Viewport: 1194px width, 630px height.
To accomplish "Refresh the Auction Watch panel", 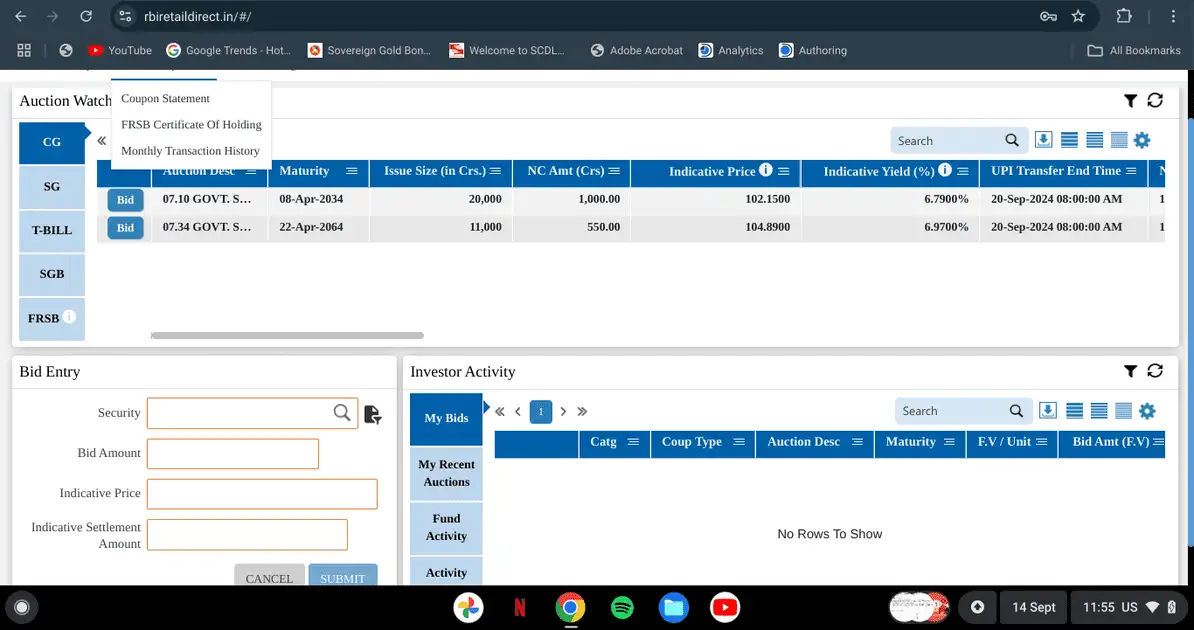I will point(1156,100).
